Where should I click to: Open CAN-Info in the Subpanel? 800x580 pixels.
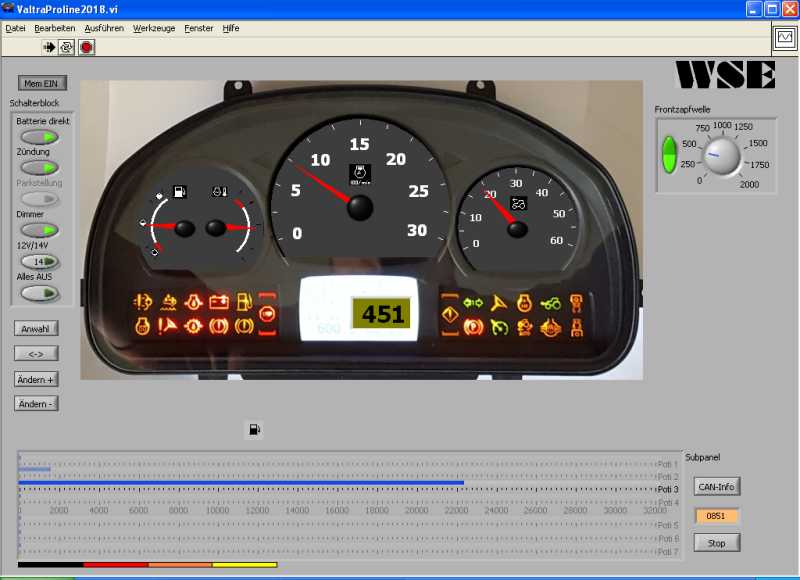[x=716, y=487]
